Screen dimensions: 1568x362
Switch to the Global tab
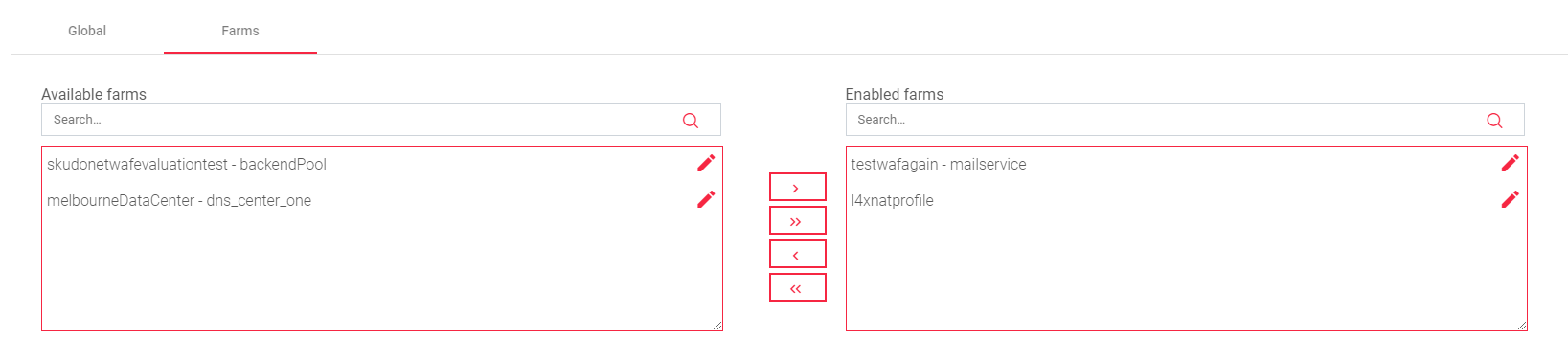(x=87, y=31)
